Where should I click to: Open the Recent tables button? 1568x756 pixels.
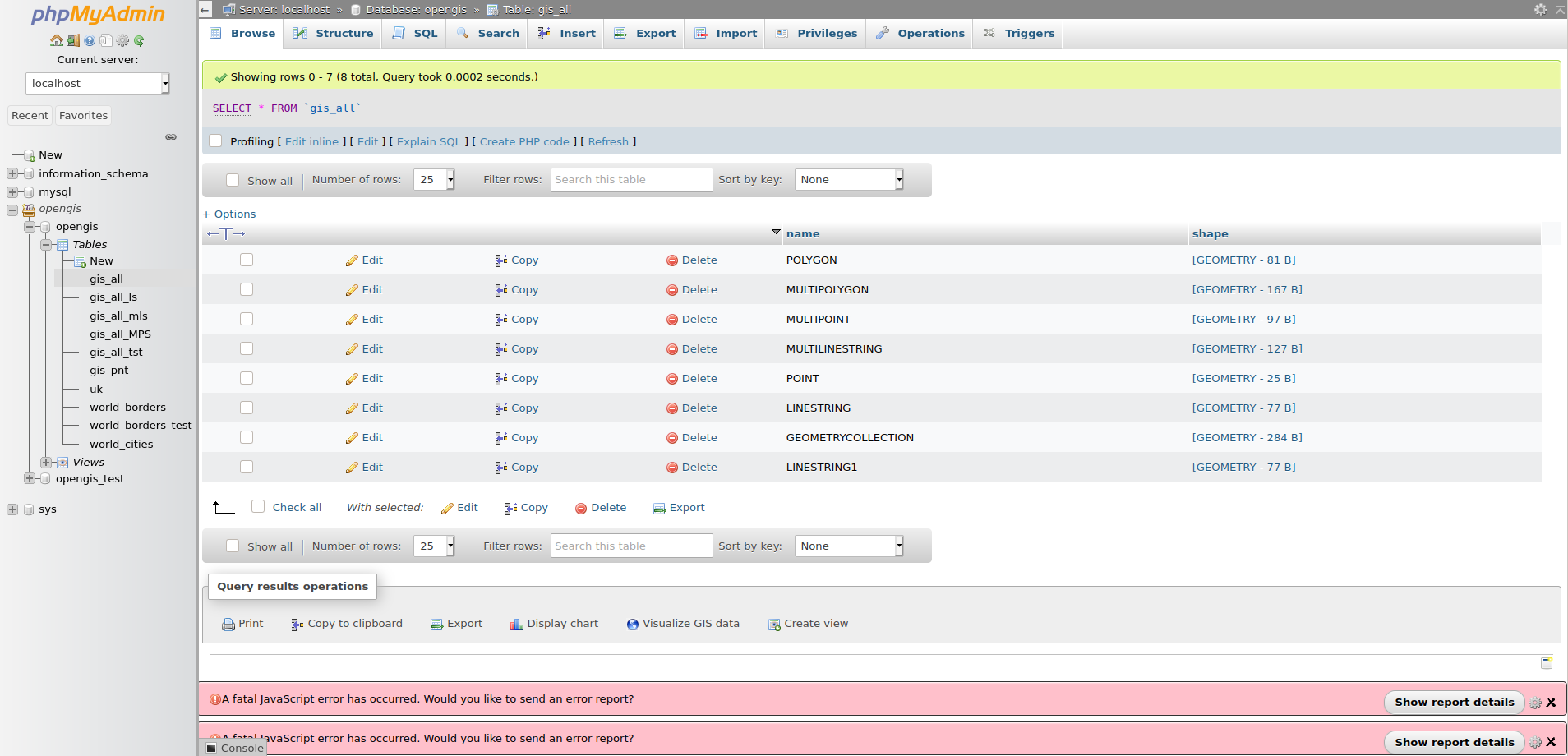click(x=30, y=116)
